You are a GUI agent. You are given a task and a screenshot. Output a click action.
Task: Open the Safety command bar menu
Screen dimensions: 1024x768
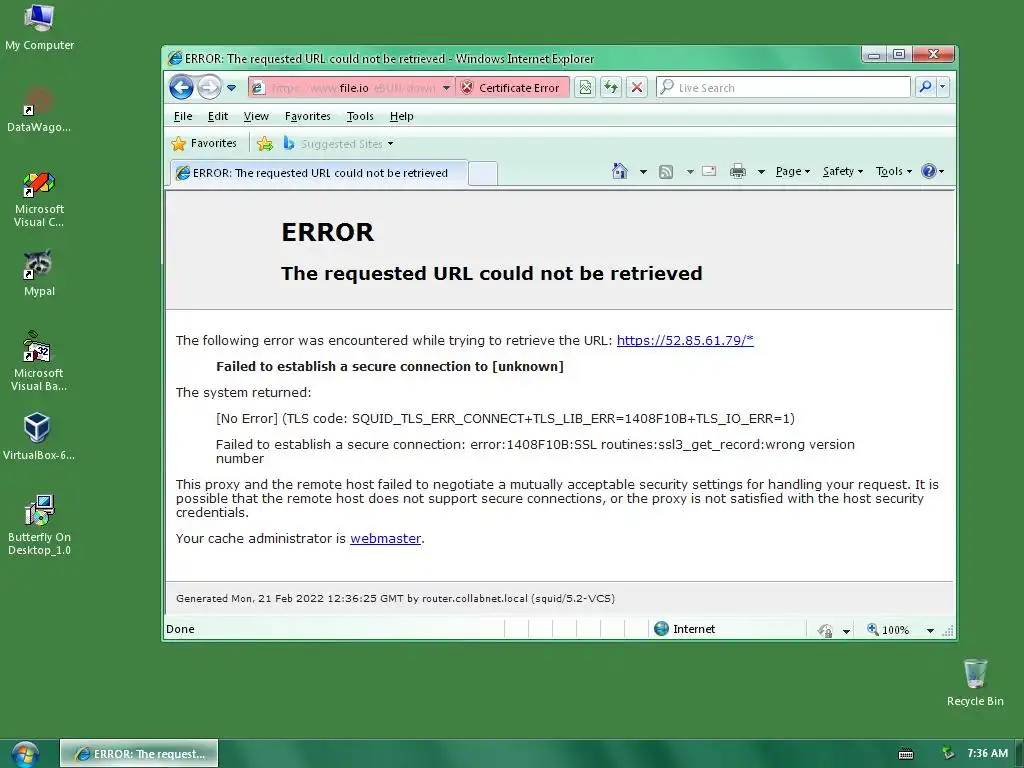tap(842, 171)
